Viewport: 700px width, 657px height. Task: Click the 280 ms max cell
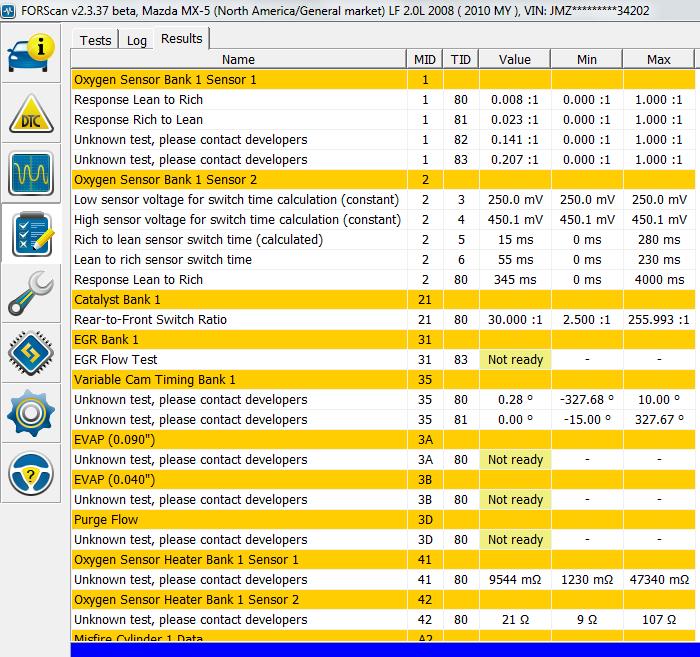click(659, 240)
